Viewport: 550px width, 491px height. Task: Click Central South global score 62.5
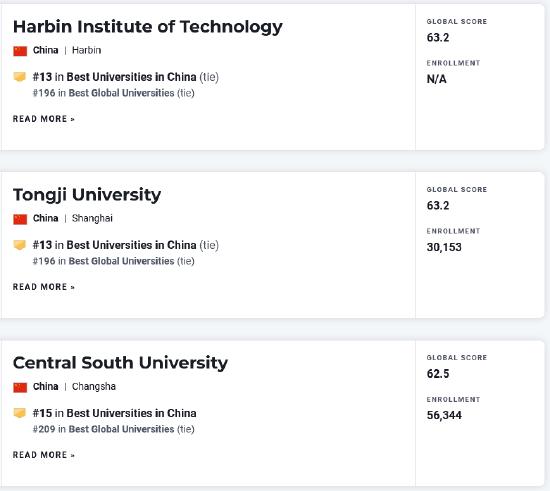tap(438, 374)
